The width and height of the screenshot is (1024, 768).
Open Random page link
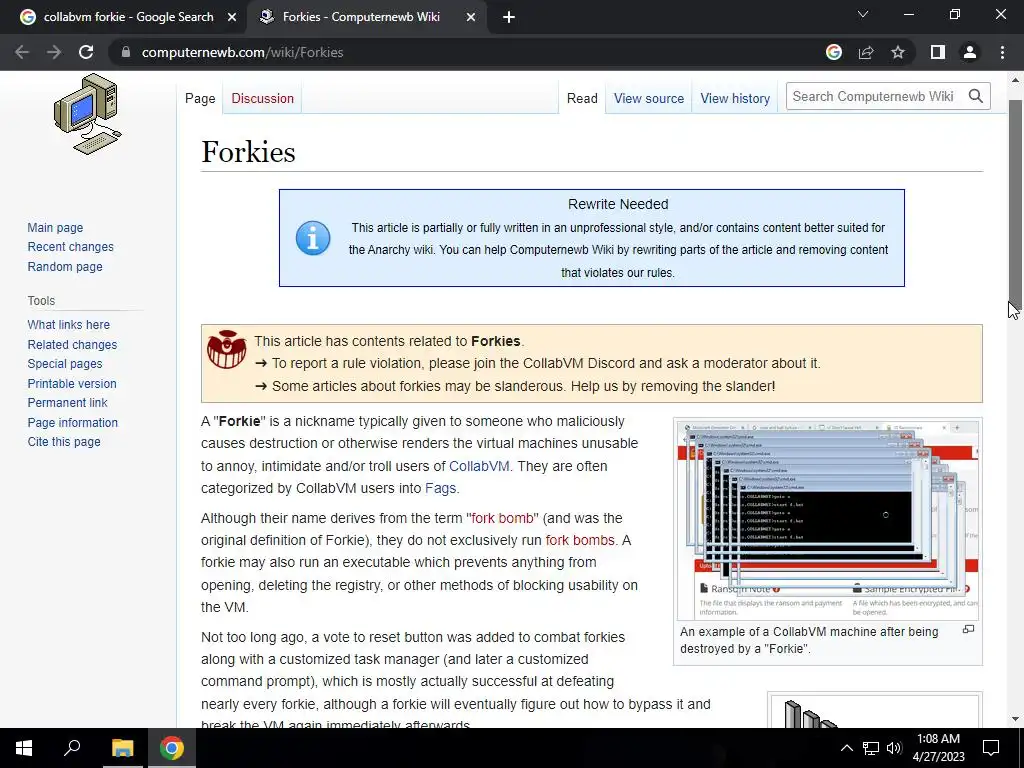pos(65,266)
